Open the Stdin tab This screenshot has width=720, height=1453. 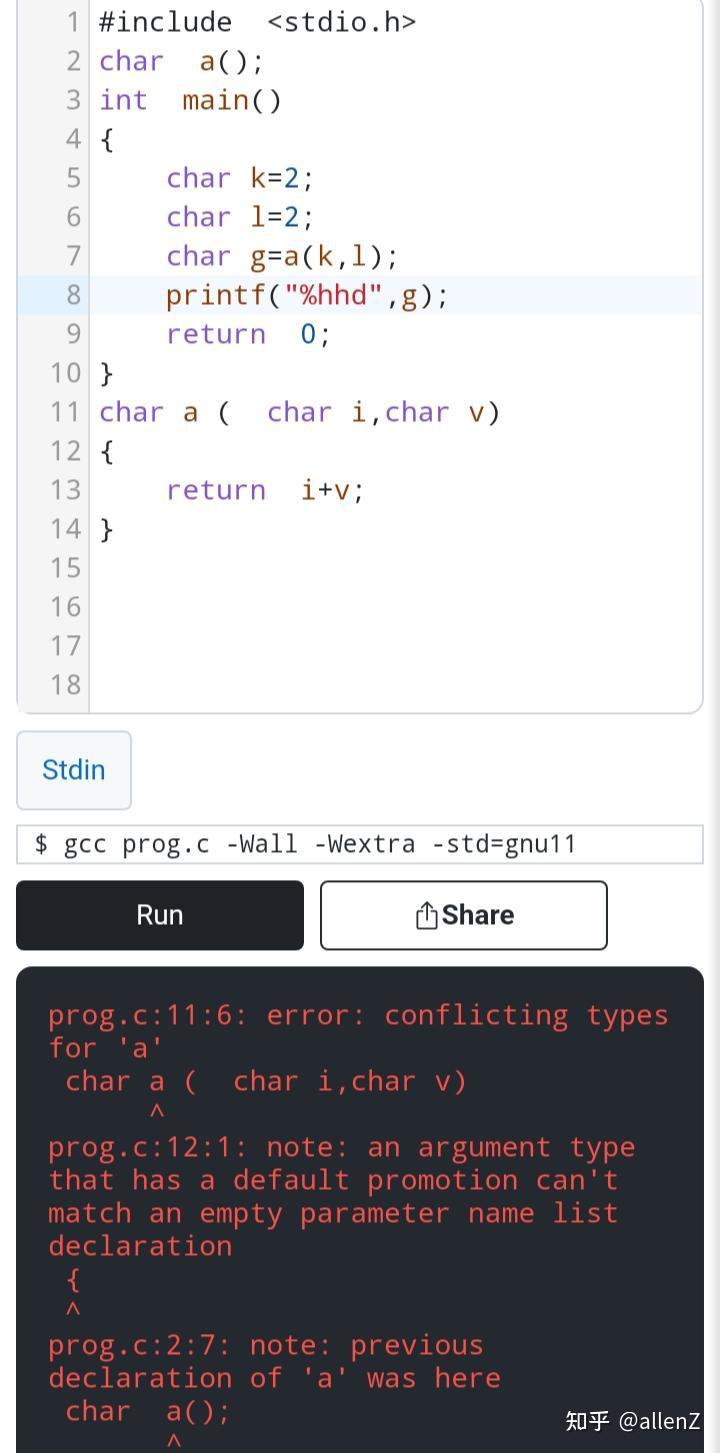coord(73,770)
